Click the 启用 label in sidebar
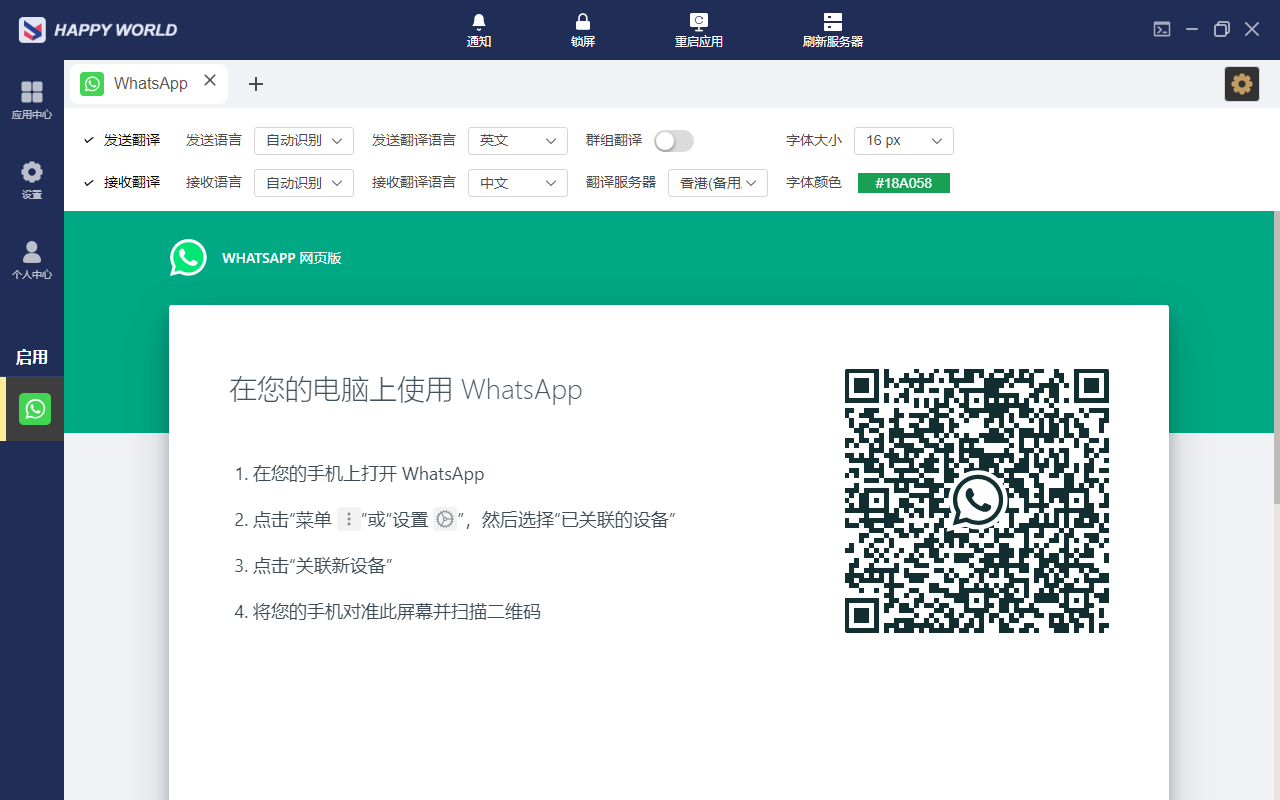This screenshot has width=1280, height=800. point(32,357)
